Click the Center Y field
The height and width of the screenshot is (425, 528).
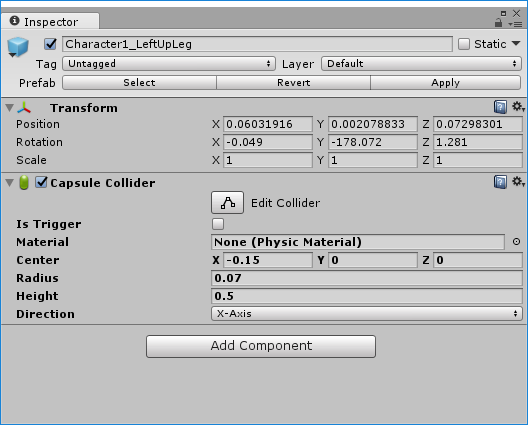373,260
